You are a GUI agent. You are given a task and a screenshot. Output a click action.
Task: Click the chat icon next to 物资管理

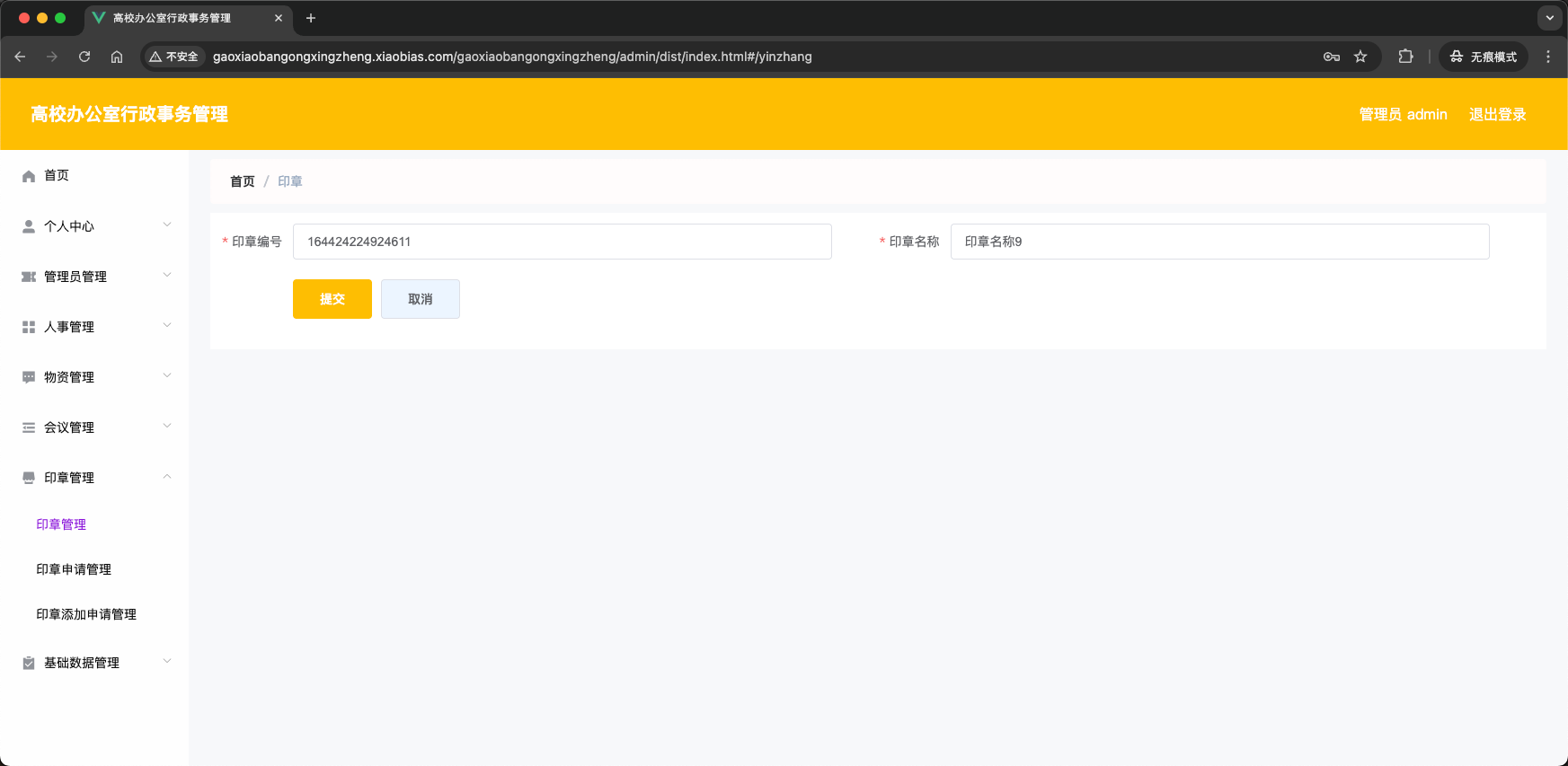[x=29, y=377]
